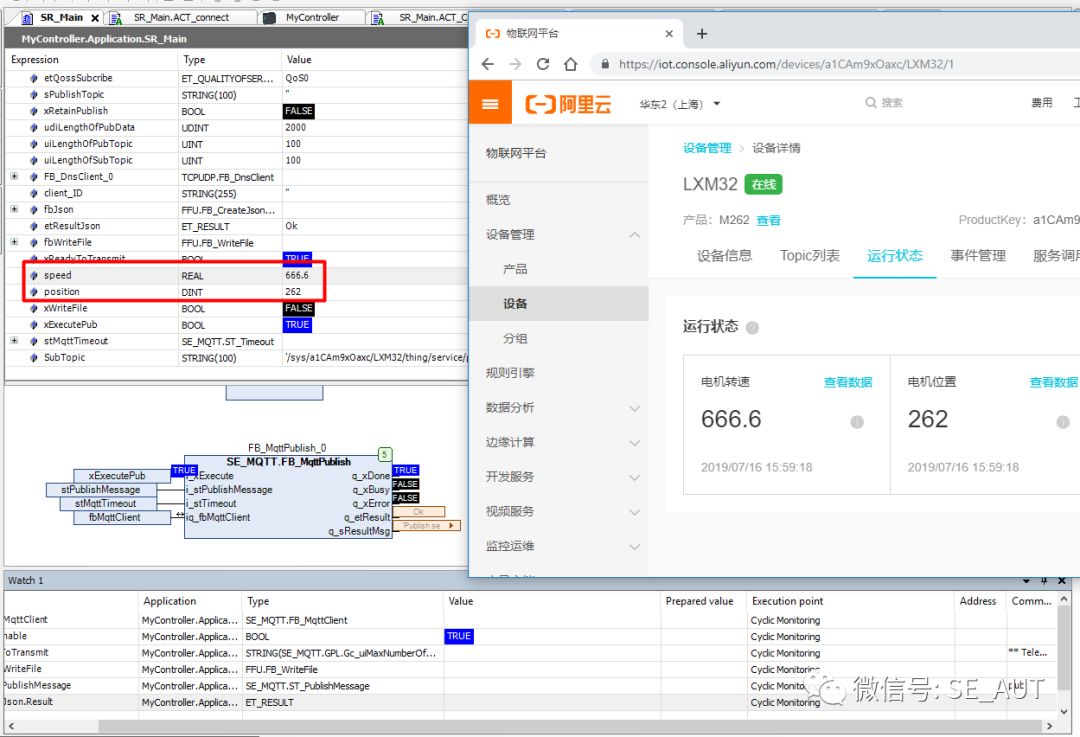Refresh the page with the reload icon
Viewport: 1080px width, 737px height.
(x=543, y=62)
